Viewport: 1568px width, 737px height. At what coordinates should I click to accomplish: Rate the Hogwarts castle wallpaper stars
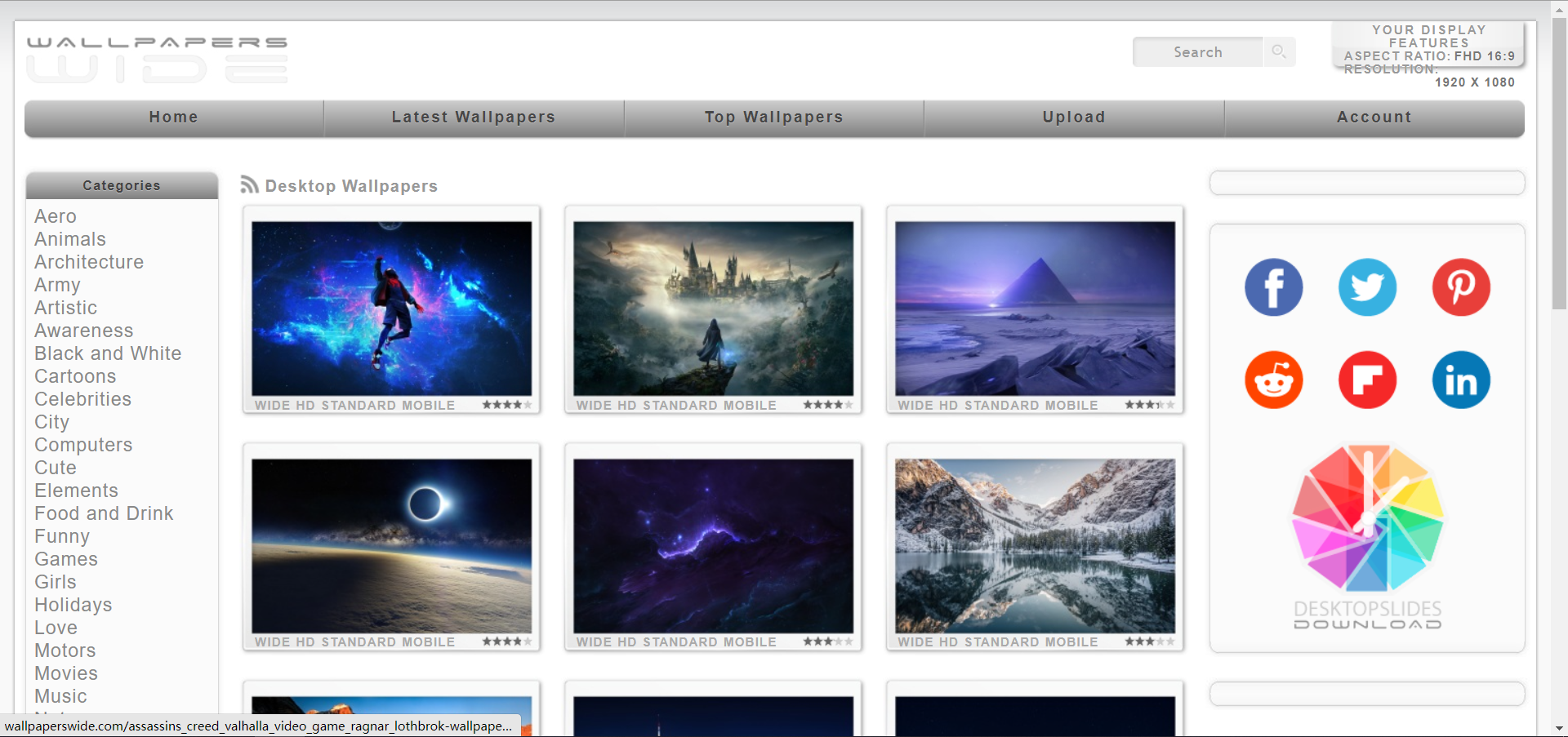pos(828,405)
